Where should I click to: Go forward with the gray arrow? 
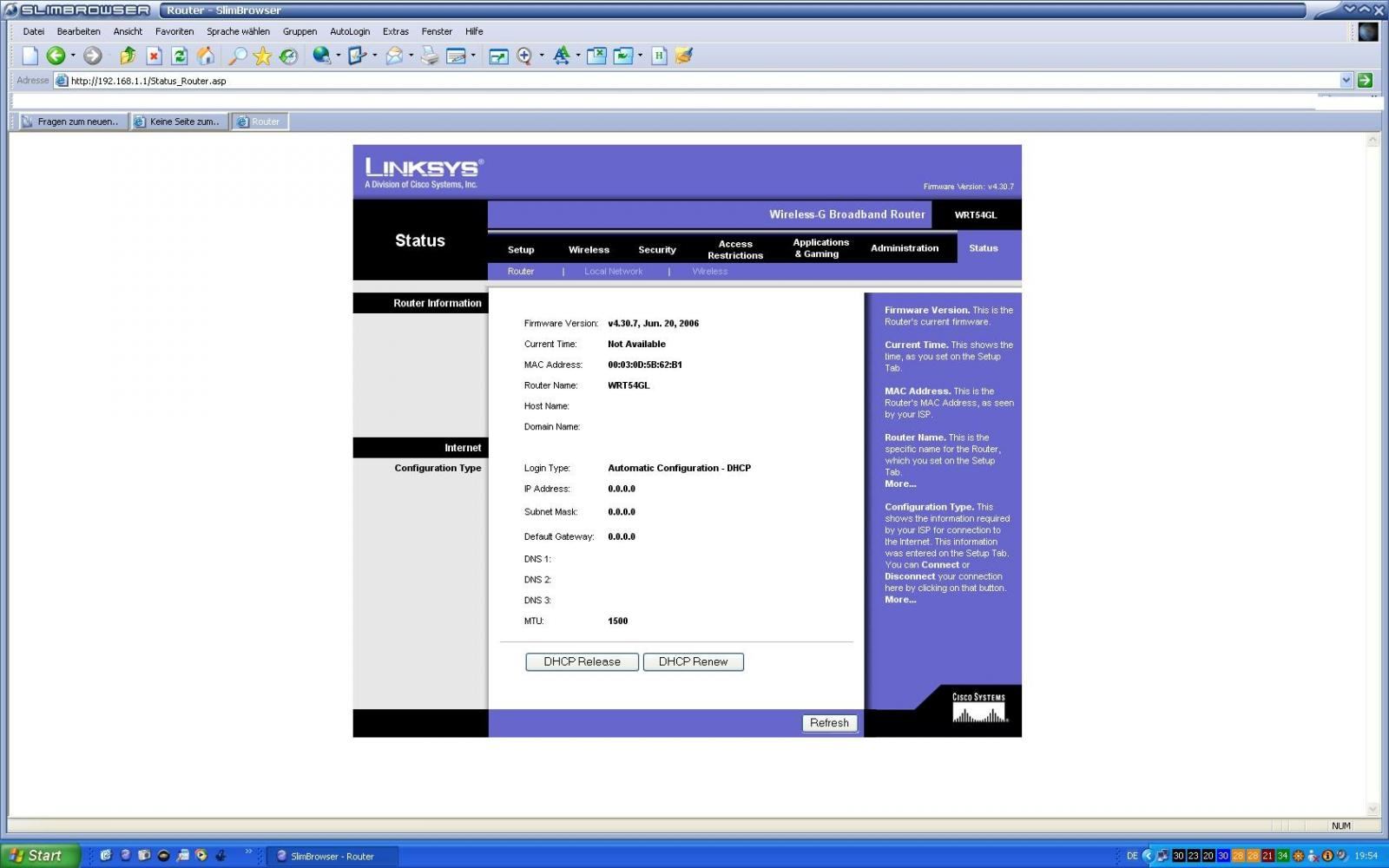pyautogui.click(x=93, y=56)
